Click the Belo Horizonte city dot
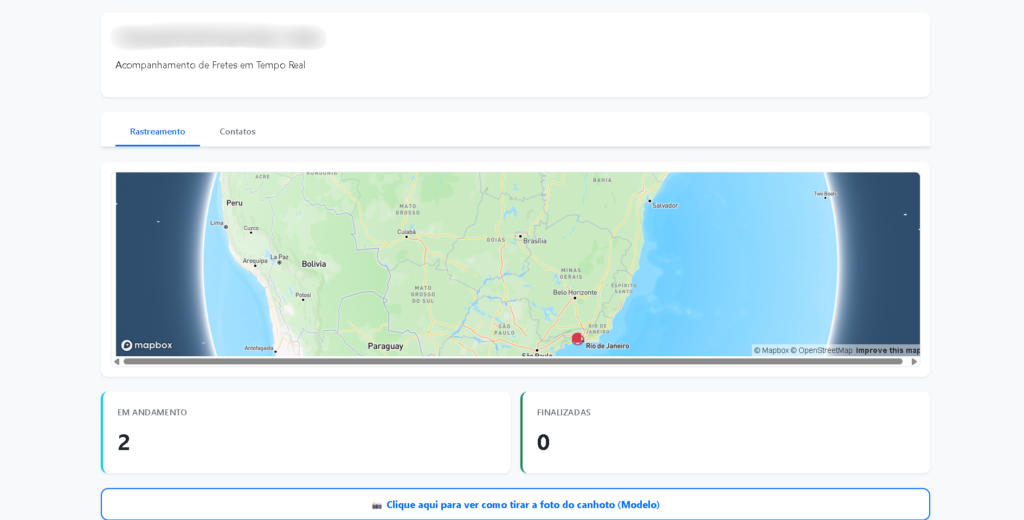 point(575,298)
